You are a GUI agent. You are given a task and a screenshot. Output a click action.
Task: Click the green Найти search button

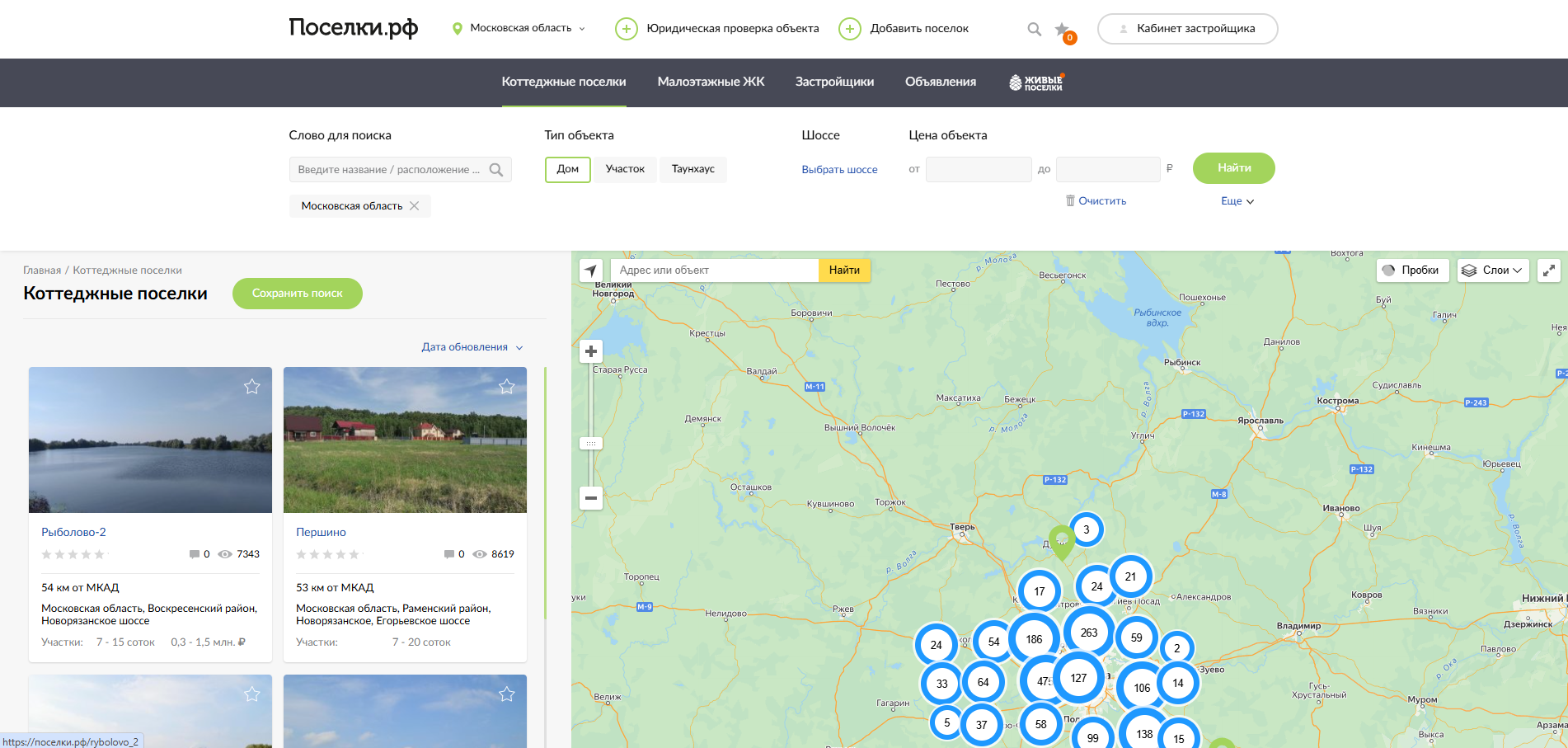pos(1234,168)
